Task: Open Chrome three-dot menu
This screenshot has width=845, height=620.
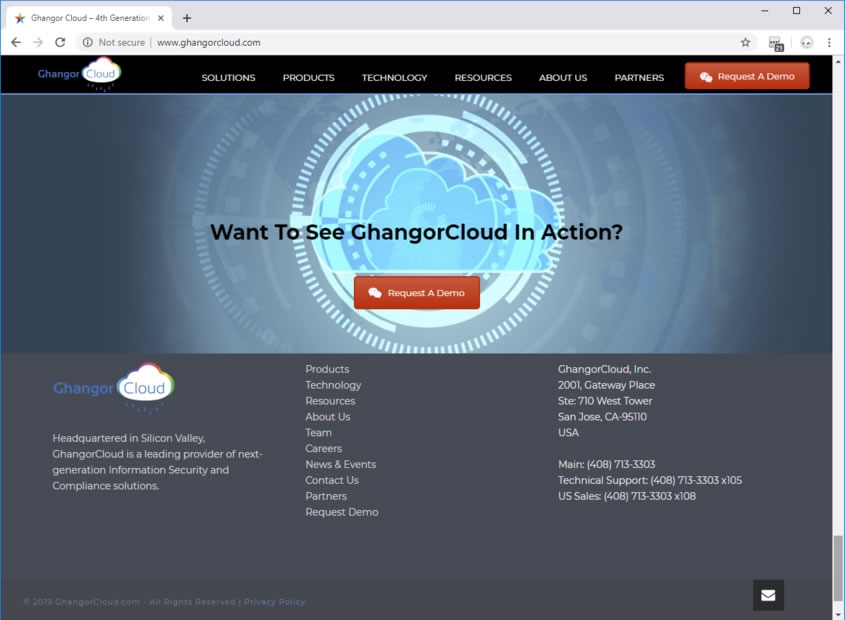Action: [x=829, y=43]
